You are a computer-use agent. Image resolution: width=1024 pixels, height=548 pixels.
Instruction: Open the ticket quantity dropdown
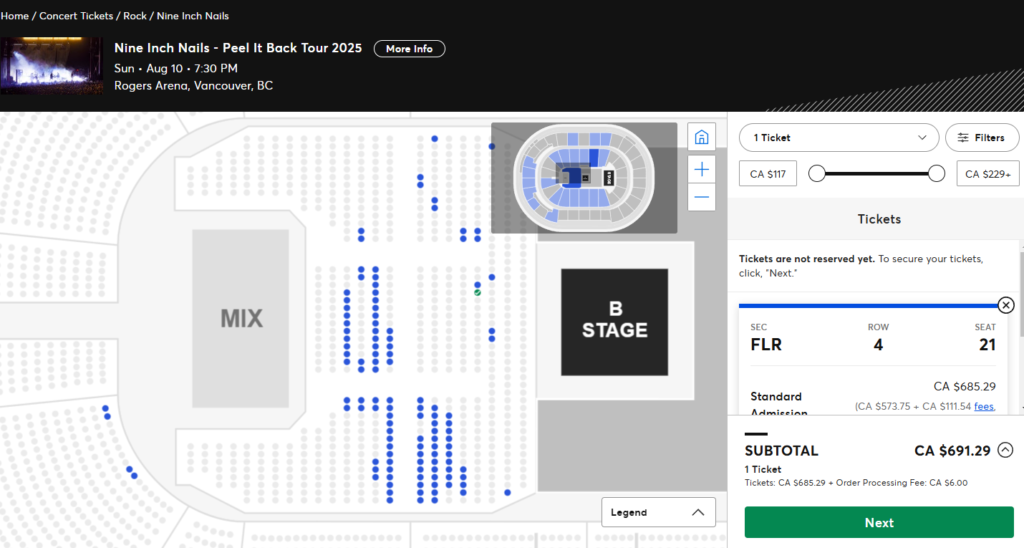839,138
